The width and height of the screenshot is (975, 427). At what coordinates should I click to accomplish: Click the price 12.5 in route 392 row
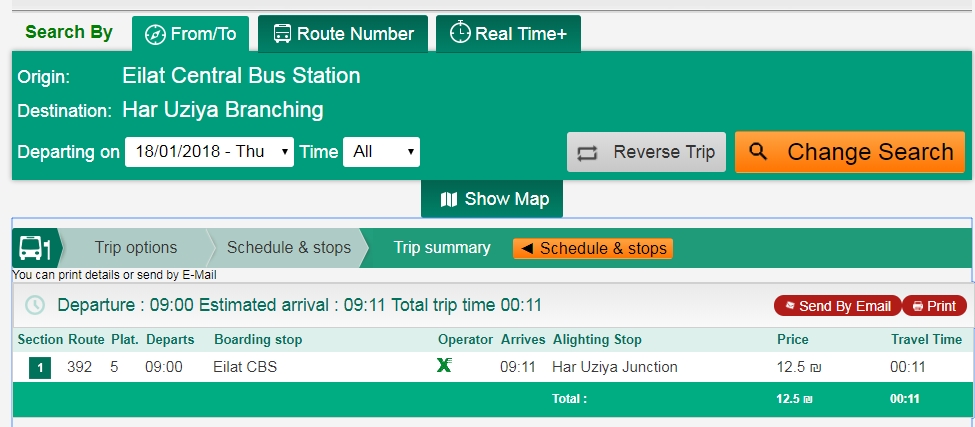coord(798,367)
